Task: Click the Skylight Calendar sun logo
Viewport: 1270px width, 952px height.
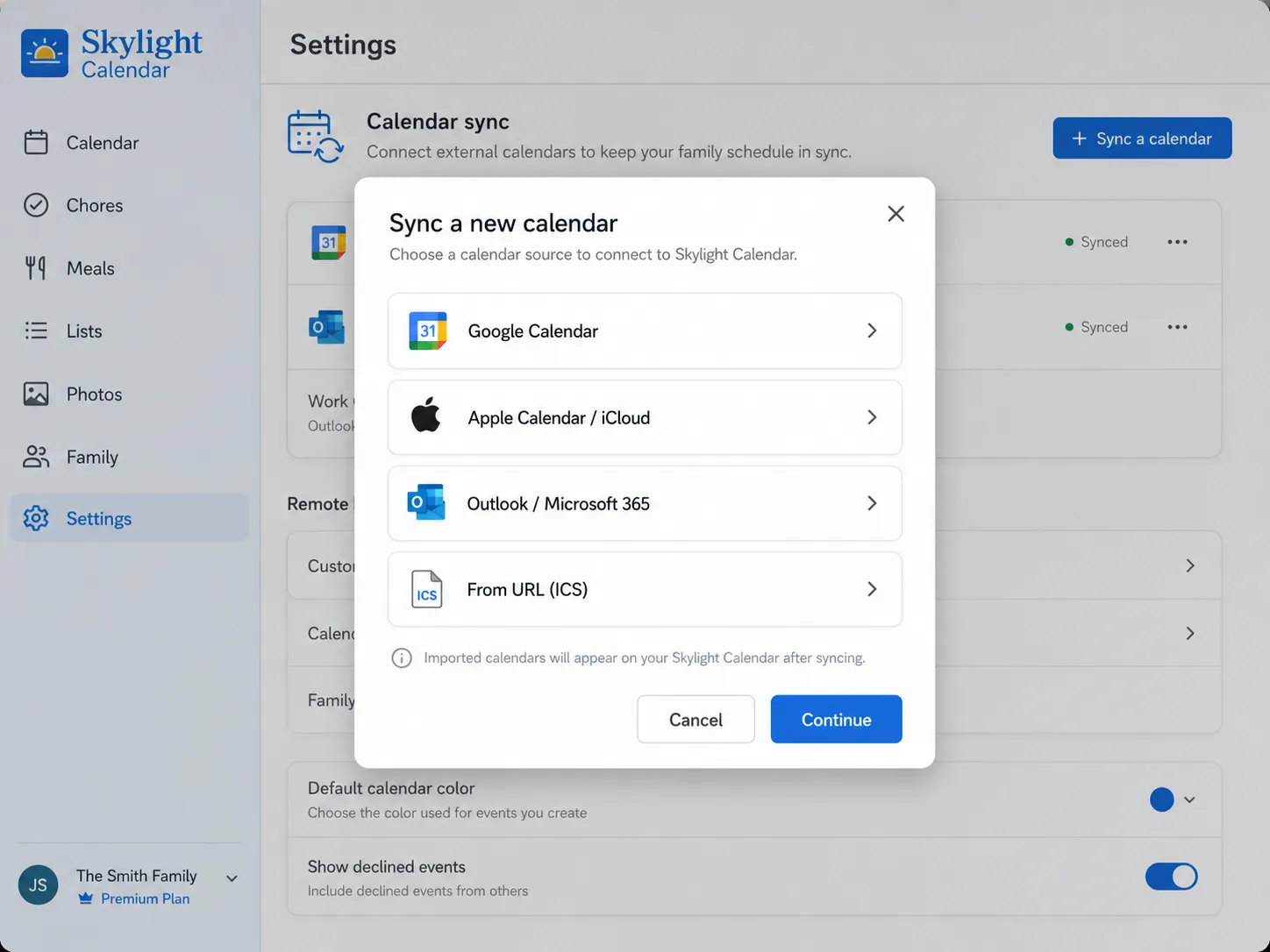Action: (x=45, y=53)
